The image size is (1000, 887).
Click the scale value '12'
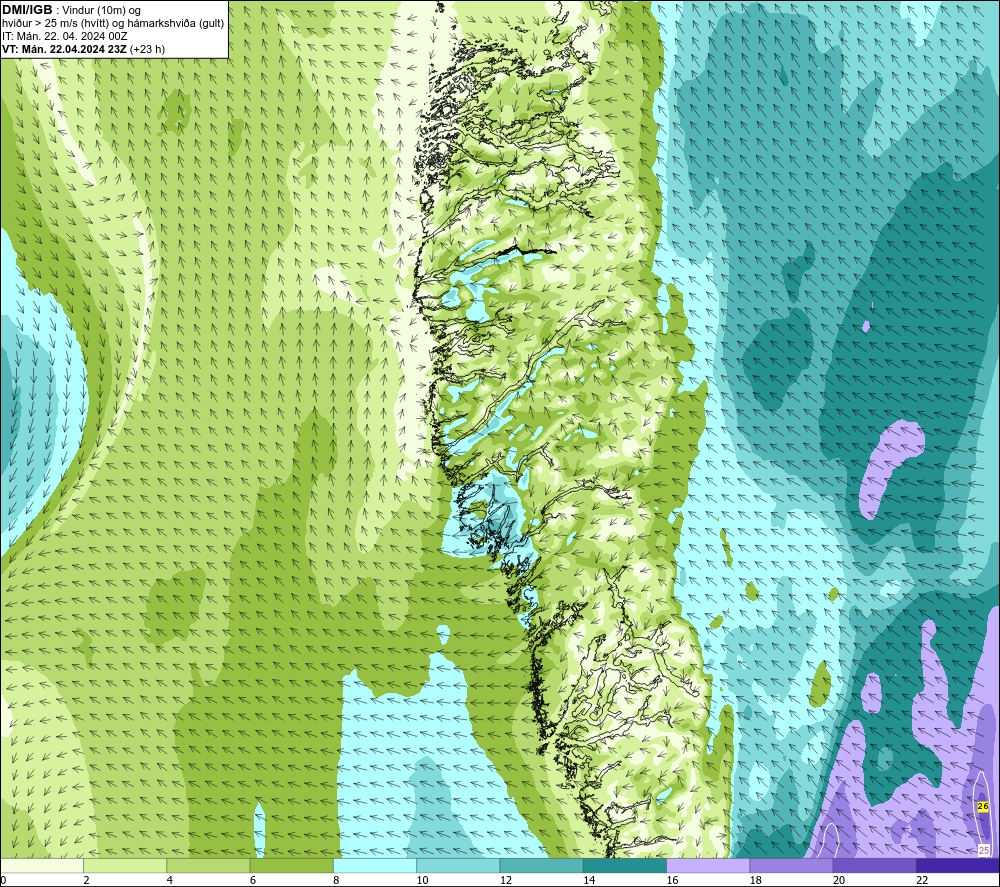(506, 880)
